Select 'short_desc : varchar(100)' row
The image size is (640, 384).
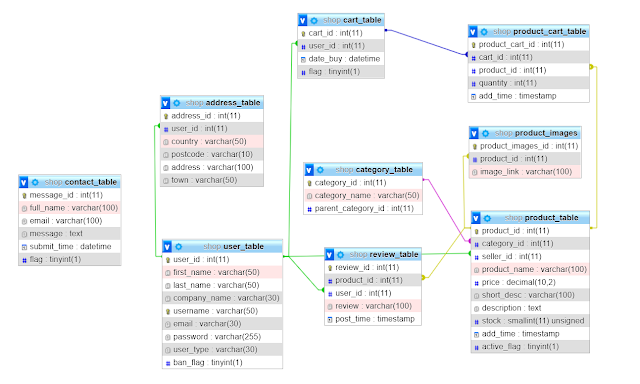(x=530, y=295)
